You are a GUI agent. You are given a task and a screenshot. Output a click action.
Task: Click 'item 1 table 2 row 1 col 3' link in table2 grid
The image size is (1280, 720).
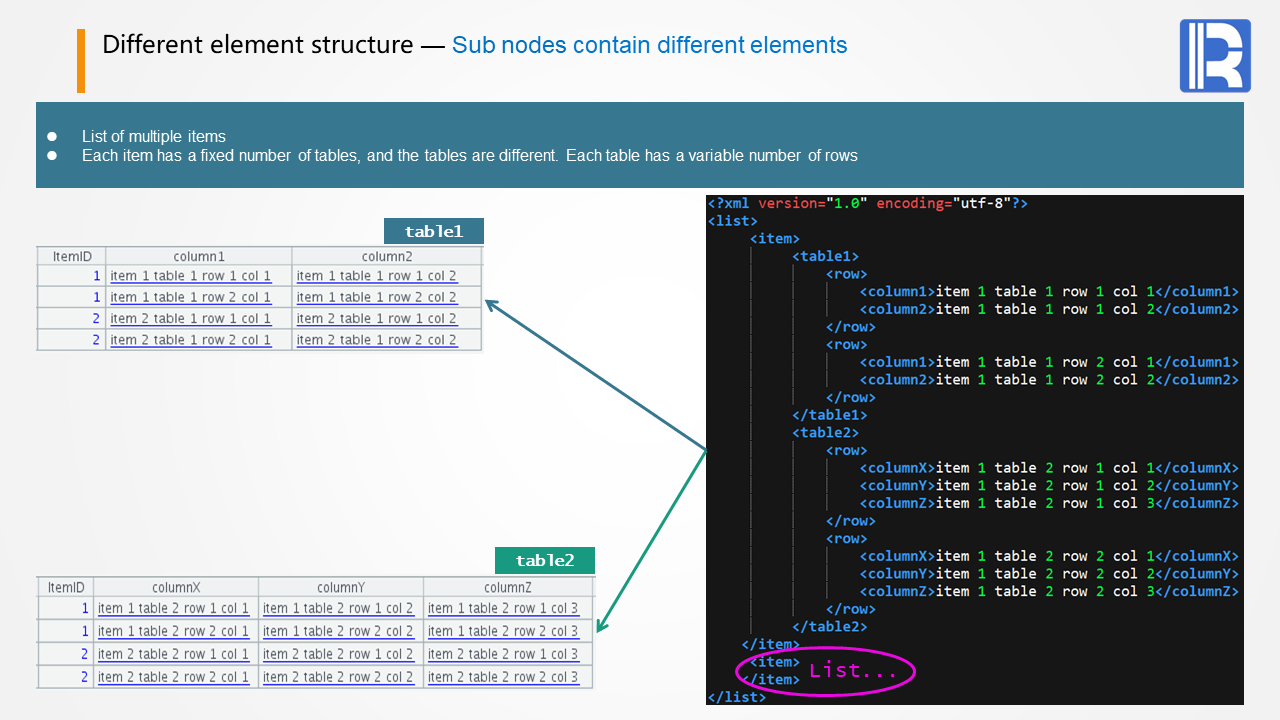click(x=503, y=608)
